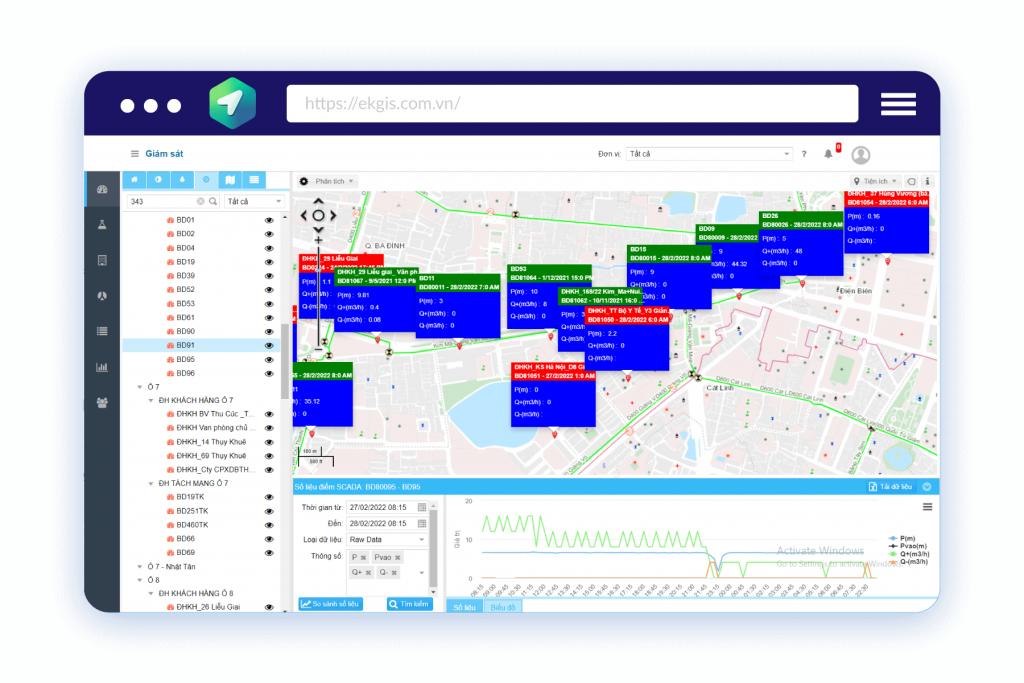Toggle visibility of BD91
Screen dimensions: 1024x683
[x=269, y=345]
